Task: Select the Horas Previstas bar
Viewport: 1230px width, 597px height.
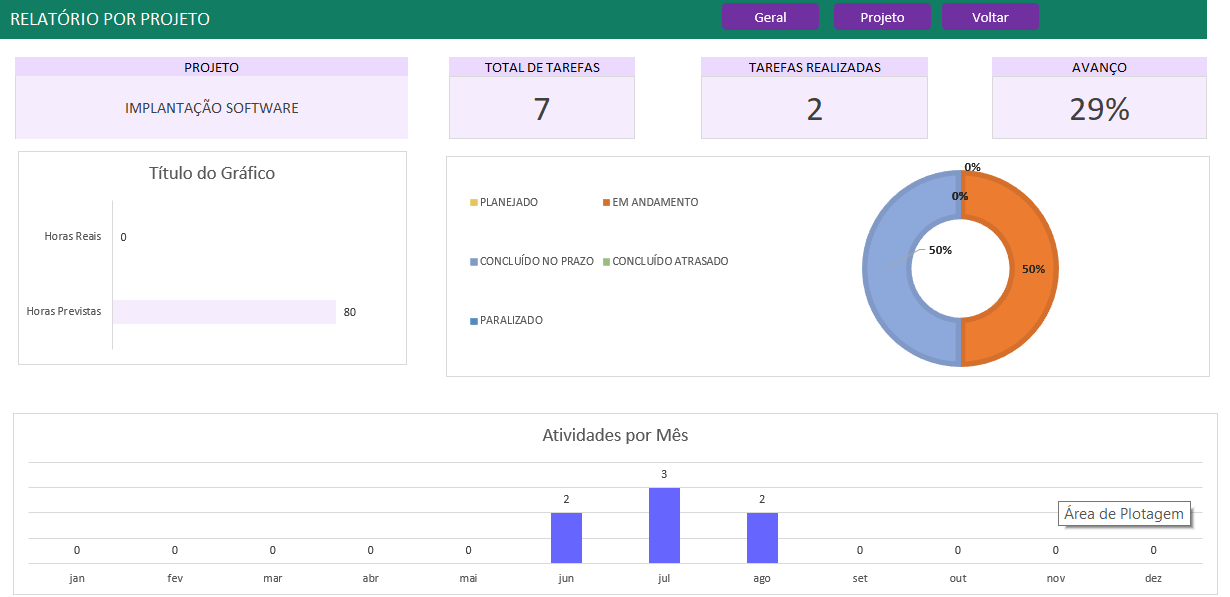Action: coord(224,312)
